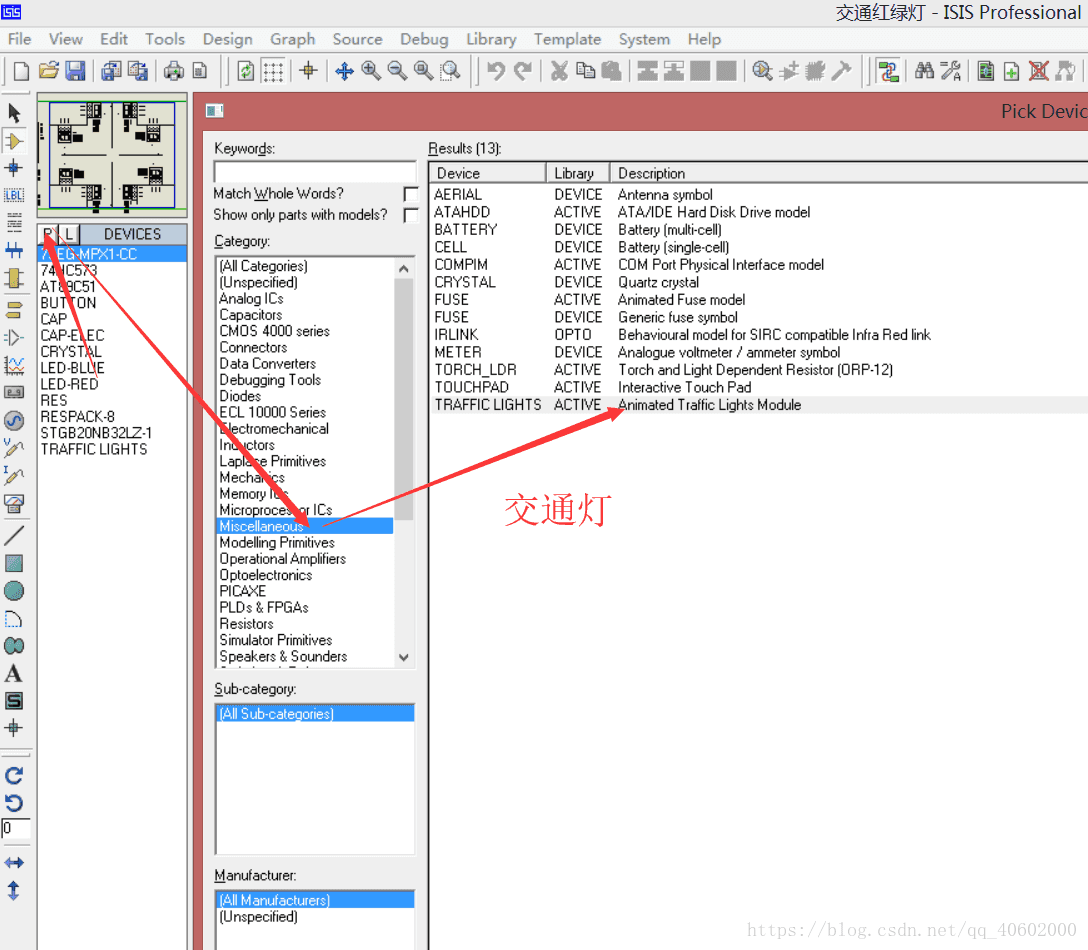Save the design with the floppy disk icon

(75, 71)
